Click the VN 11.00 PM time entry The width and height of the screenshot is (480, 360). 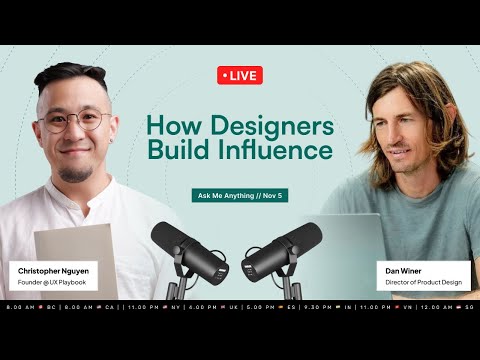[386, 307]
